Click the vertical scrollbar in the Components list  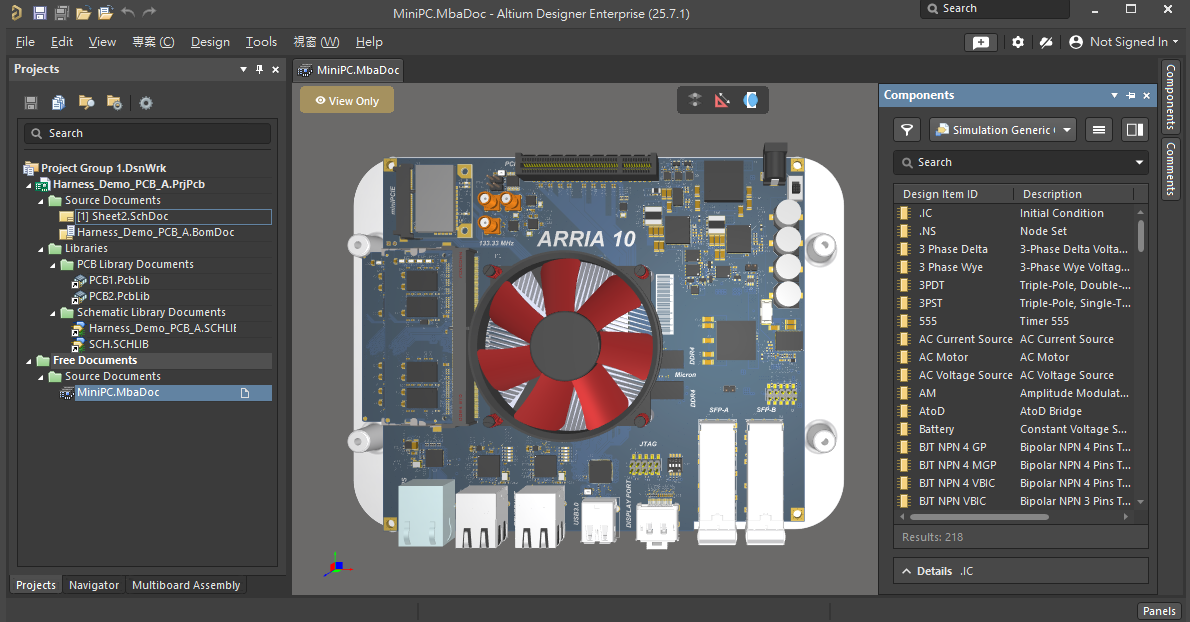tap(1141, 236)
